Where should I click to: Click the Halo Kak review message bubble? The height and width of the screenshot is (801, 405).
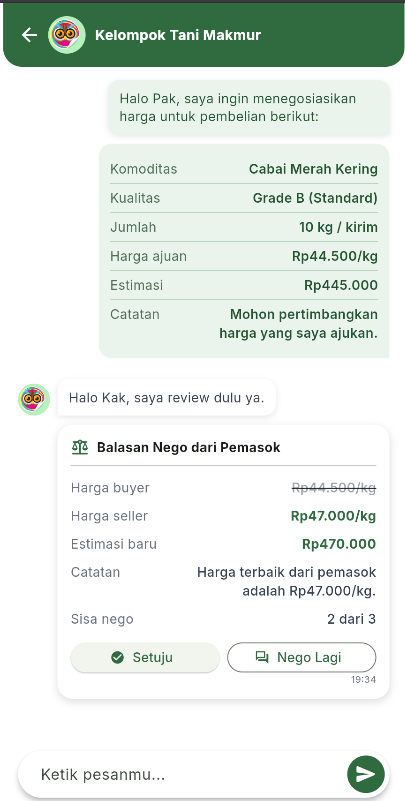point(166,397)
